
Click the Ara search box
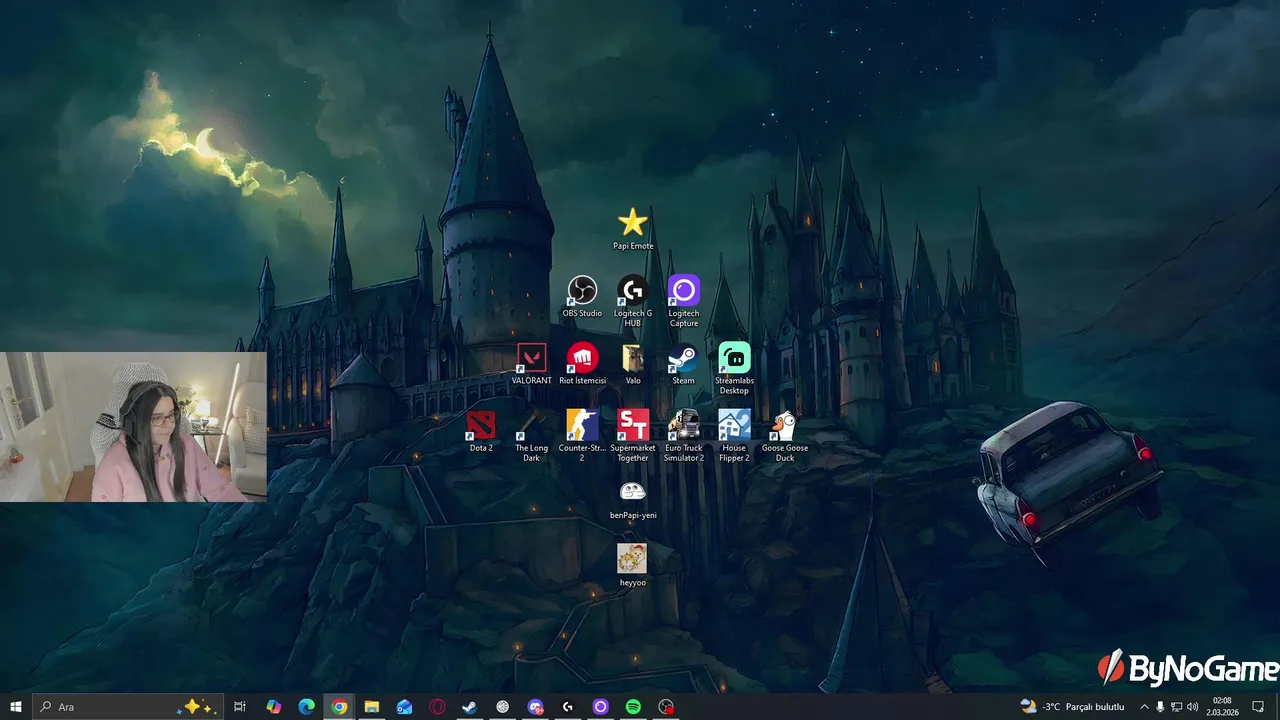coord(127,707)
